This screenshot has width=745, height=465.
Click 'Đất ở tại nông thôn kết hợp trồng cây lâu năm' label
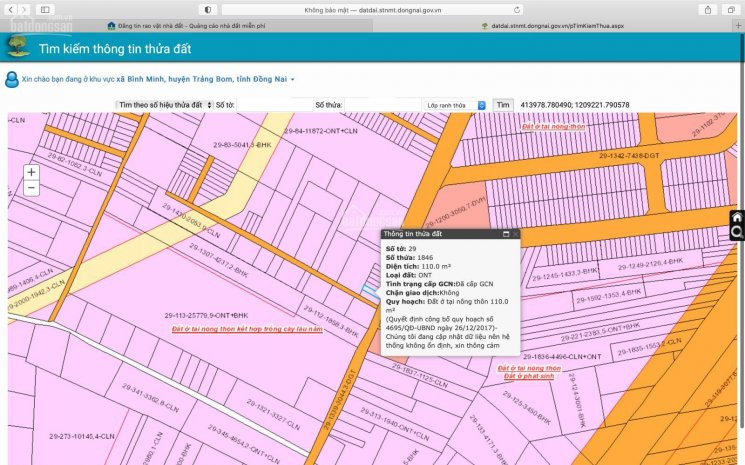pos(247,329)
